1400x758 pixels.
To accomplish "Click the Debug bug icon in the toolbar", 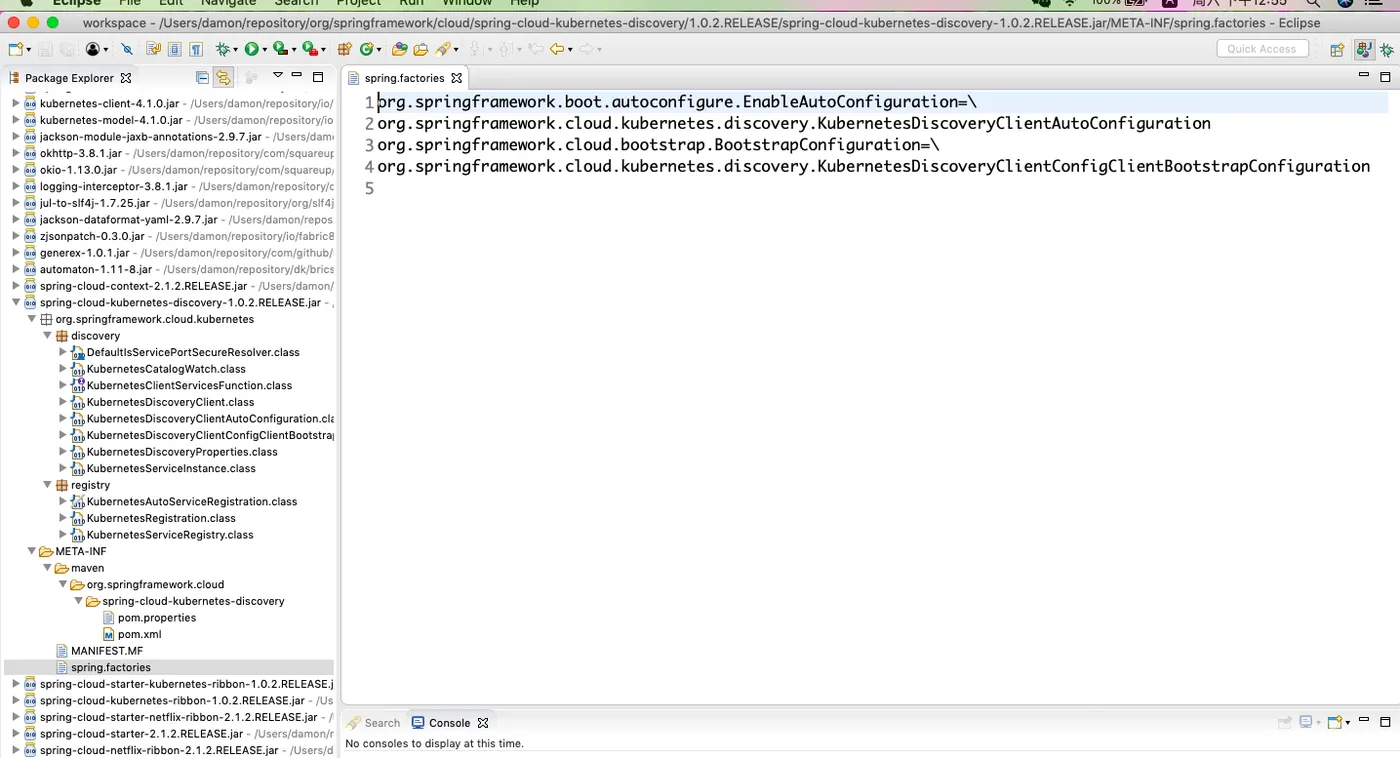I will click(x=222, y=49).
